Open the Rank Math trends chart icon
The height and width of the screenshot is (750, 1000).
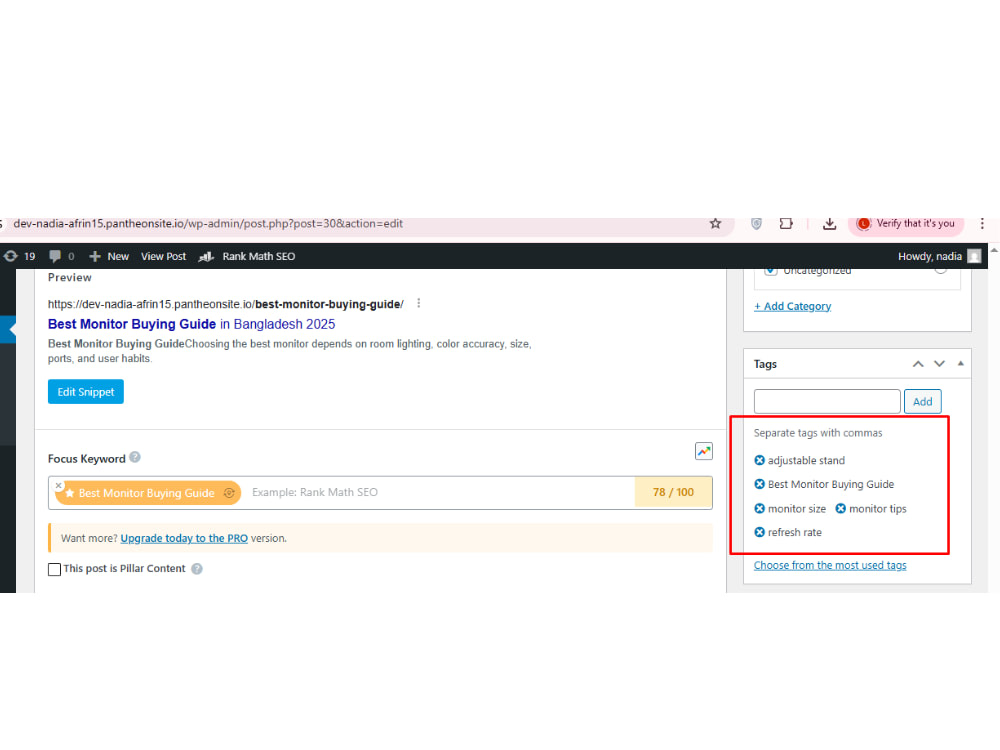coord(703,452)
